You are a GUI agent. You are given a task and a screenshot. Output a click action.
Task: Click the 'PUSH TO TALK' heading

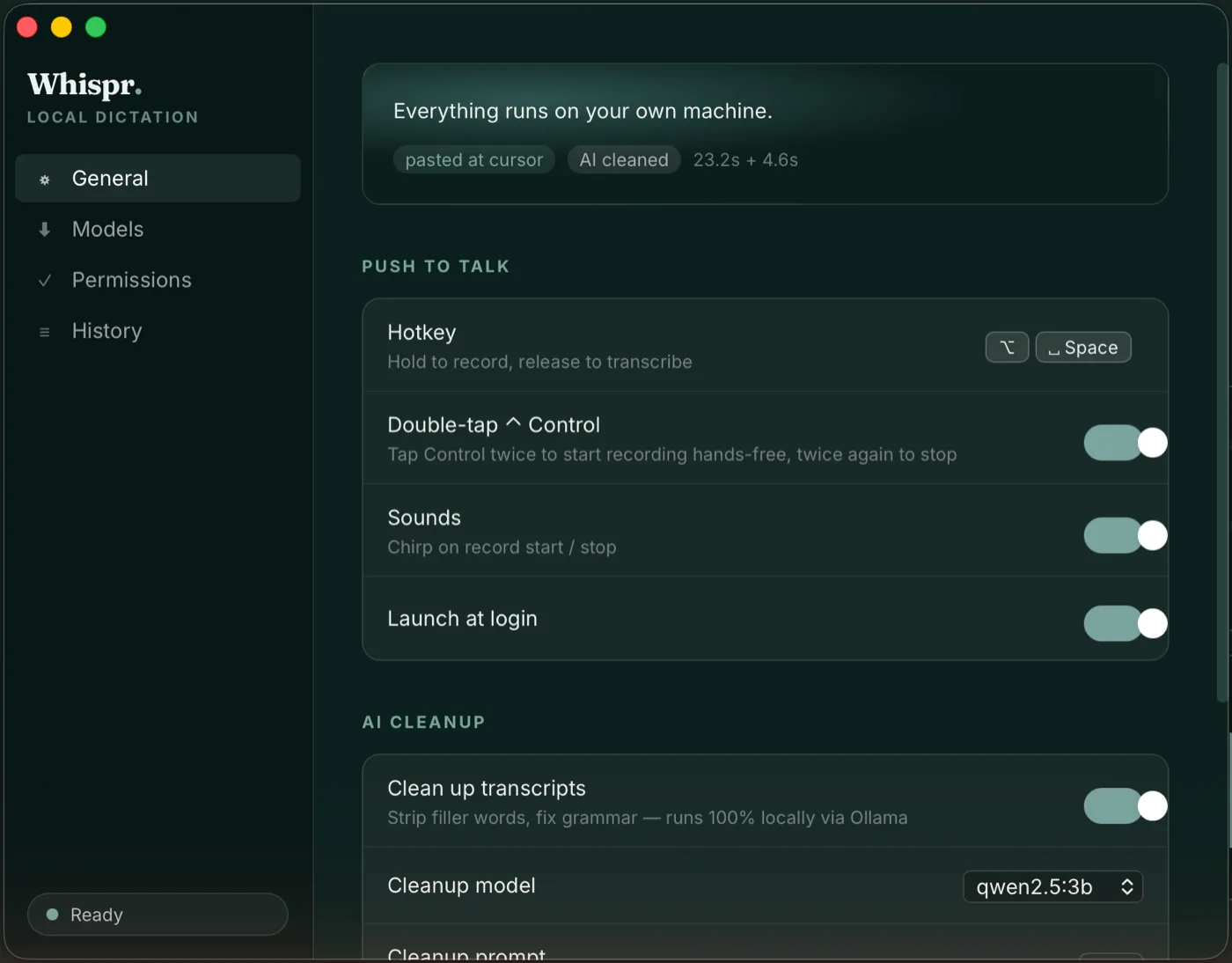point(436,267)
